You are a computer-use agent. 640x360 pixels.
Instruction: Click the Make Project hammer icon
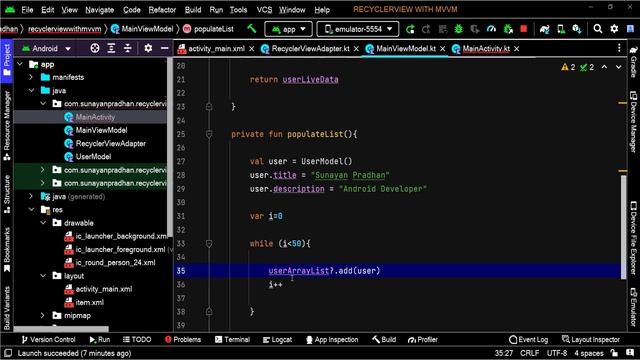point(252,29)
